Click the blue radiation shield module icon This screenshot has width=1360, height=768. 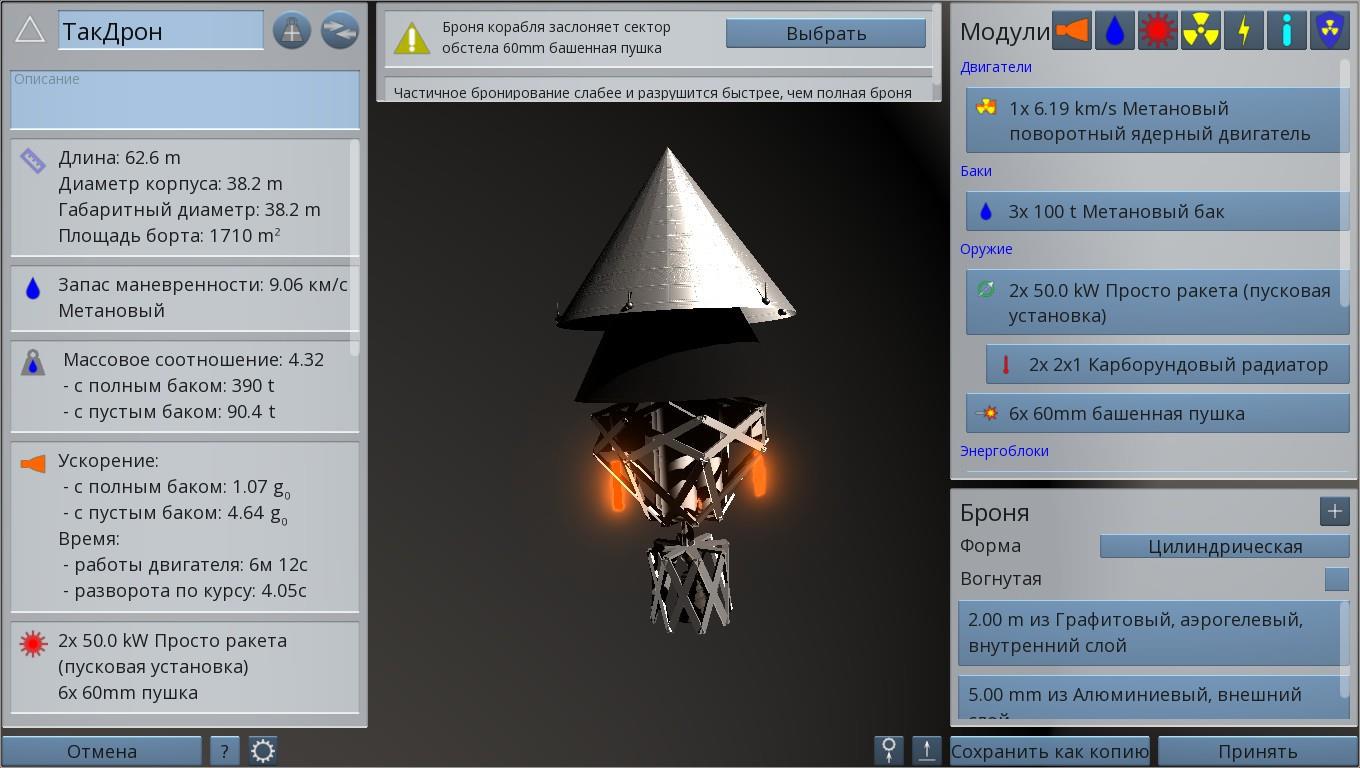(x=1329, y=31)
